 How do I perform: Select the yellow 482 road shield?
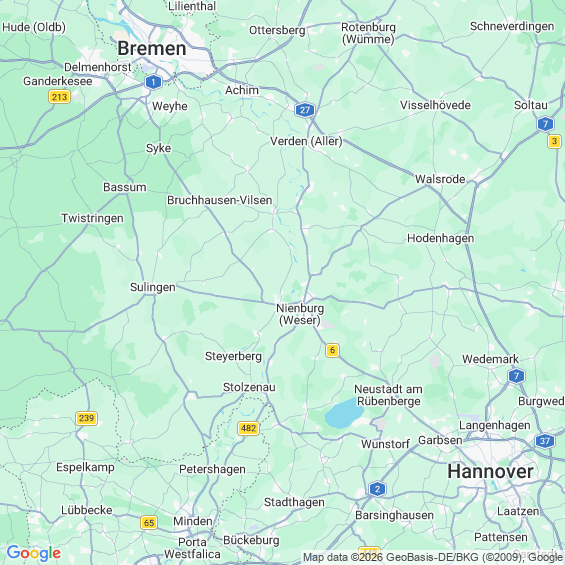tap(249, 428)
